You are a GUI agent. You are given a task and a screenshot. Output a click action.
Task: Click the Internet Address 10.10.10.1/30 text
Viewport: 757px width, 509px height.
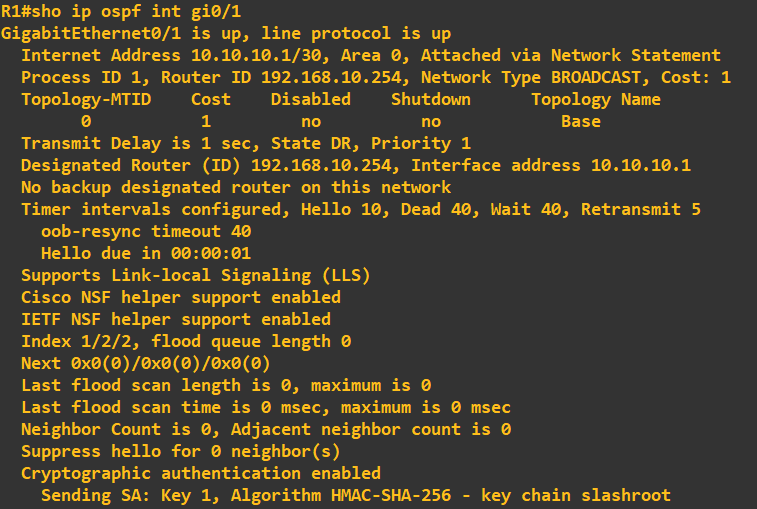point(155,55)
